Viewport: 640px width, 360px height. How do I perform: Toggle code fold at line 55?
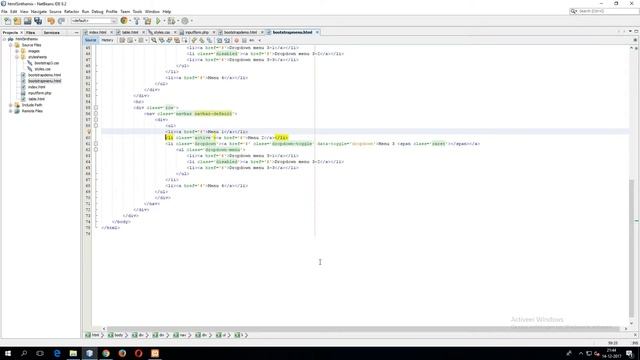click(96, 108)
